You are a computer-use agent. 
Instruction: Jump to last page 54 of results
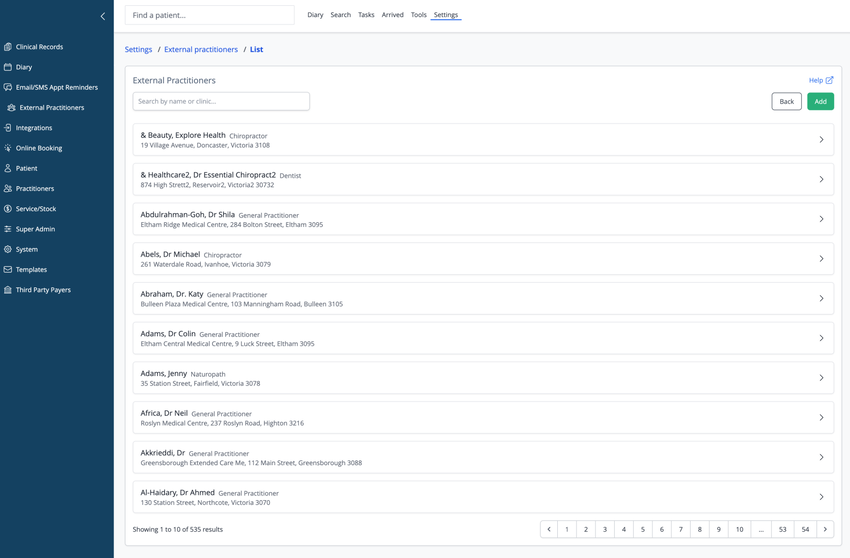[805, 529]
